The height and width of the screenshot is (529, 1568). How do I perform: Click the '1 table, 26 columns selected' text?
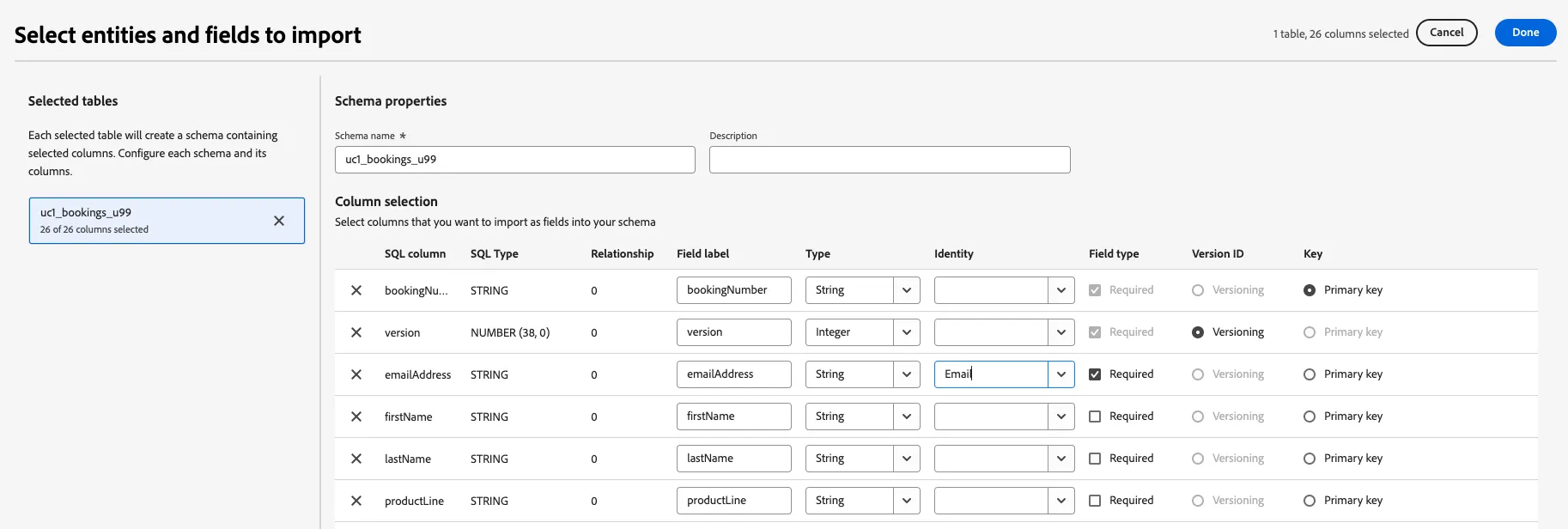[1340, 34]
